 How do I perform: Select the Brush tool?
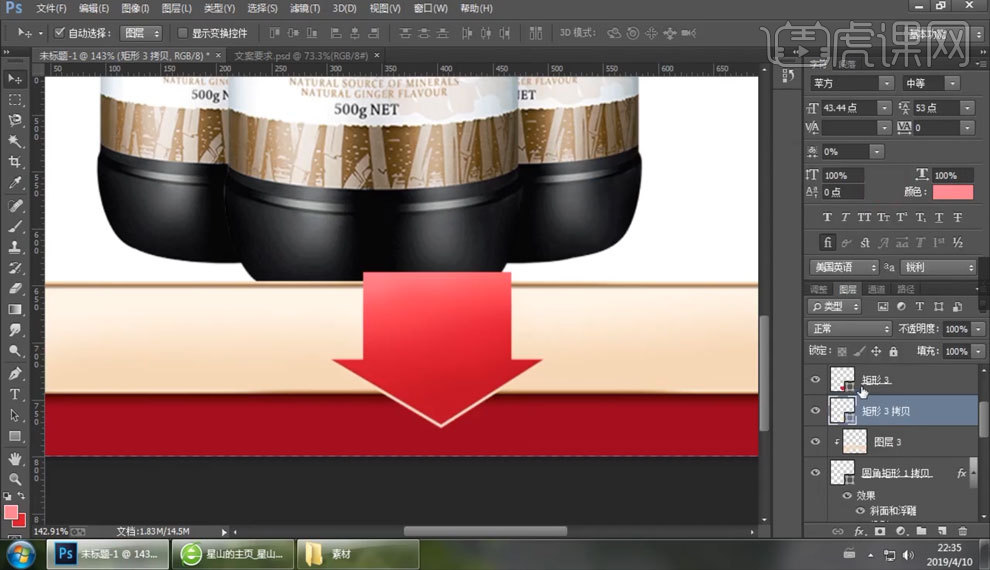(x=15, y=226)
